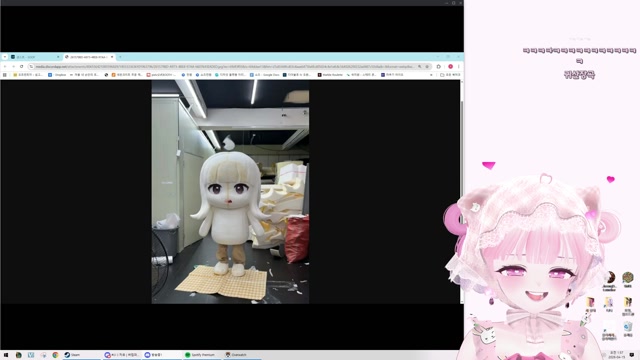
Task: Click the browser back arrow
Action: [5, 67]
